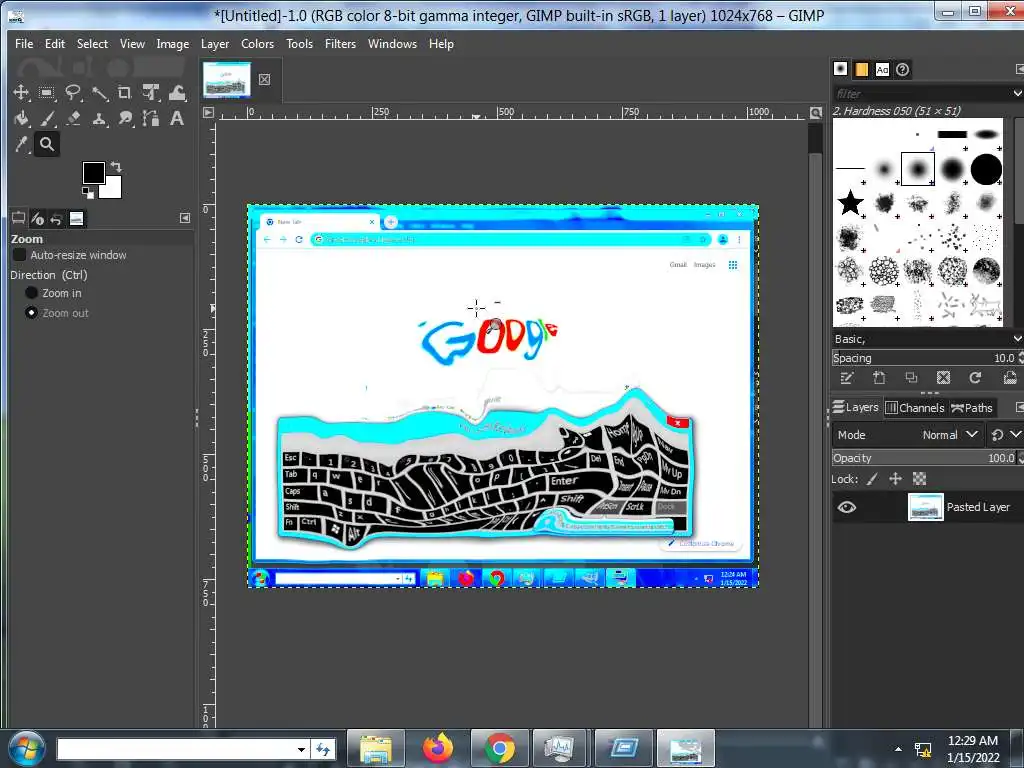Switch to the Channels tab
Image resolution: width=1024 pixels, height=768 pixels.
pyautogui.click(x=914, y=408)
